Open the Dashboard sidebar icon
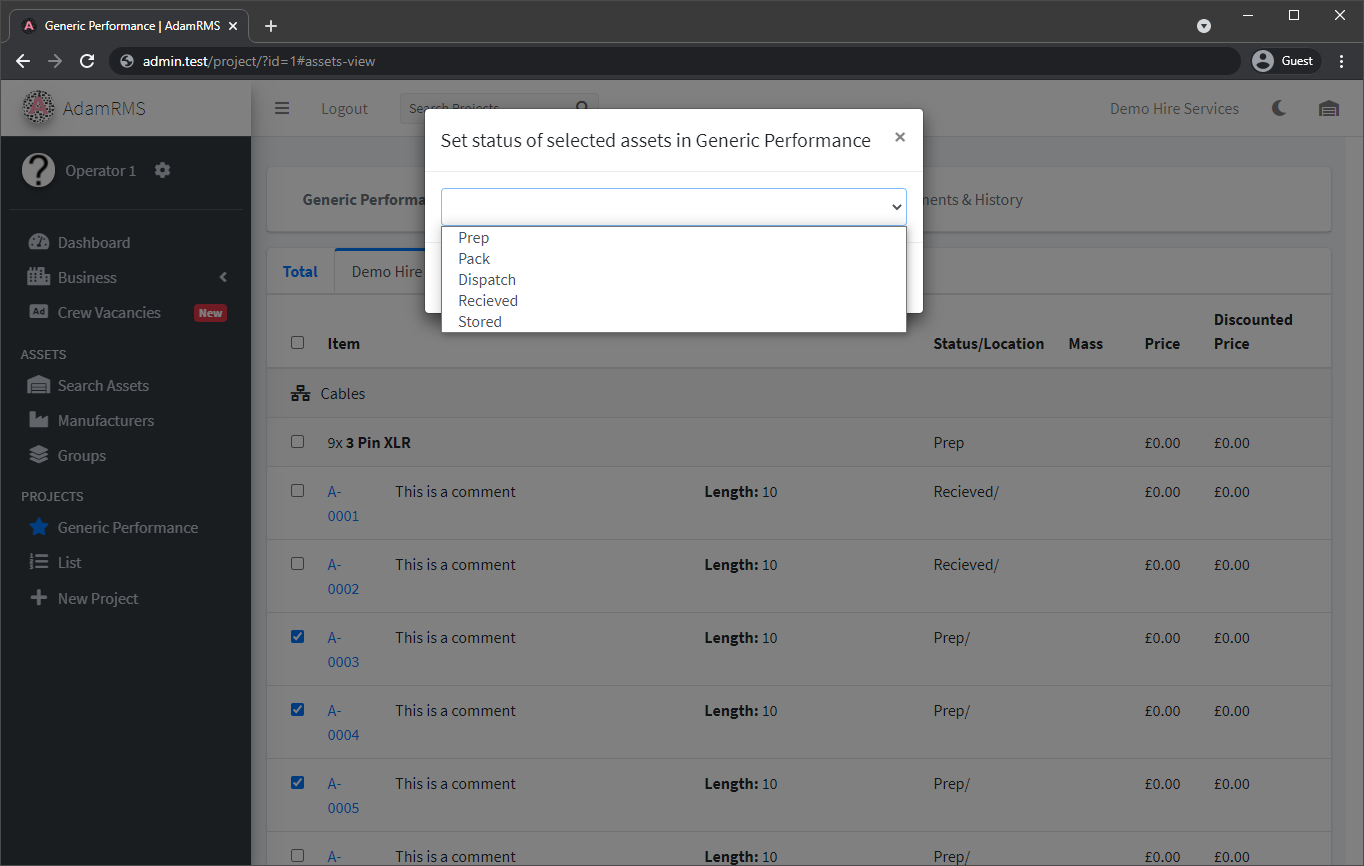The width and height of the screenshot is (1364, 866). click(41, 241)
